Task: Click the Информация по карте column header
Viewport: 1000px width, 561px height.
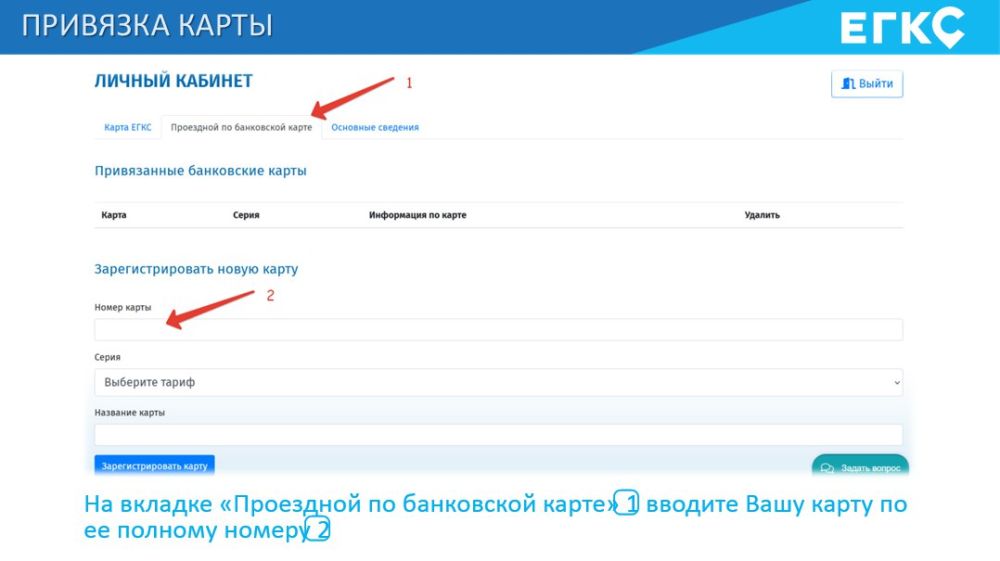Action: coord(417,215)
